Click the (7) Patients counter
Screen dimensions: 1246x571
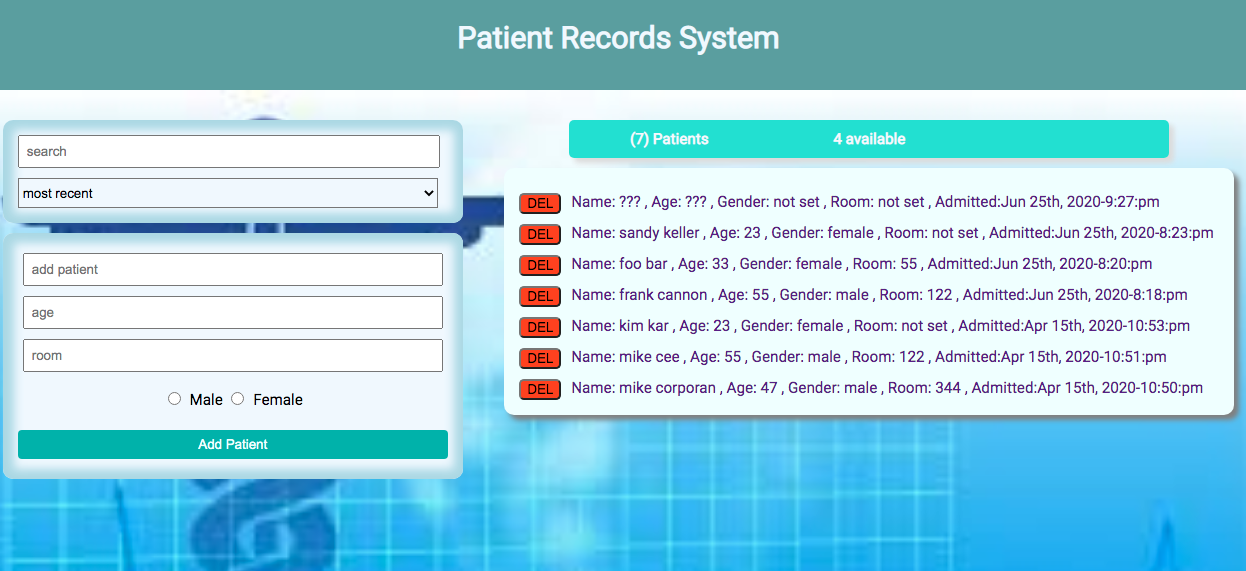tap(669, 139)
